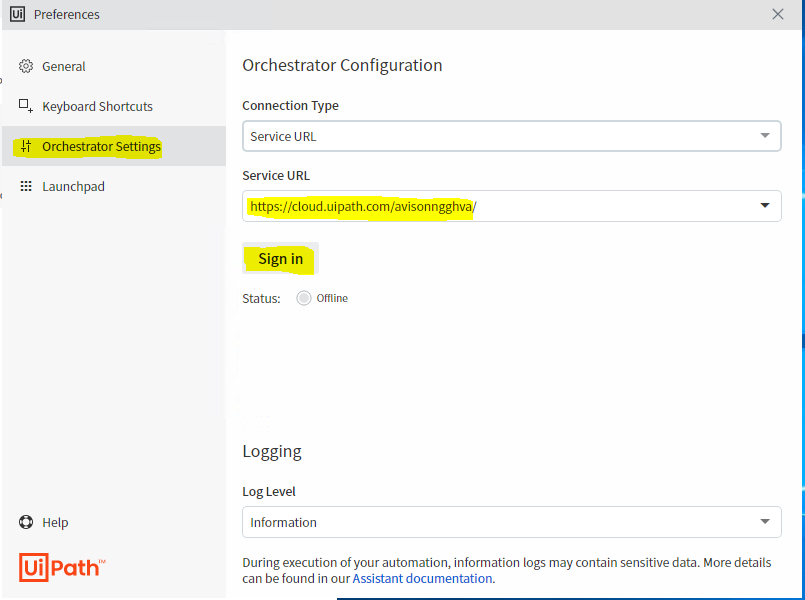This screenshot has width=805, height=600.
Task: Click the Orchestrator Settings sliders icon
Action: click(x=26, y=146)
